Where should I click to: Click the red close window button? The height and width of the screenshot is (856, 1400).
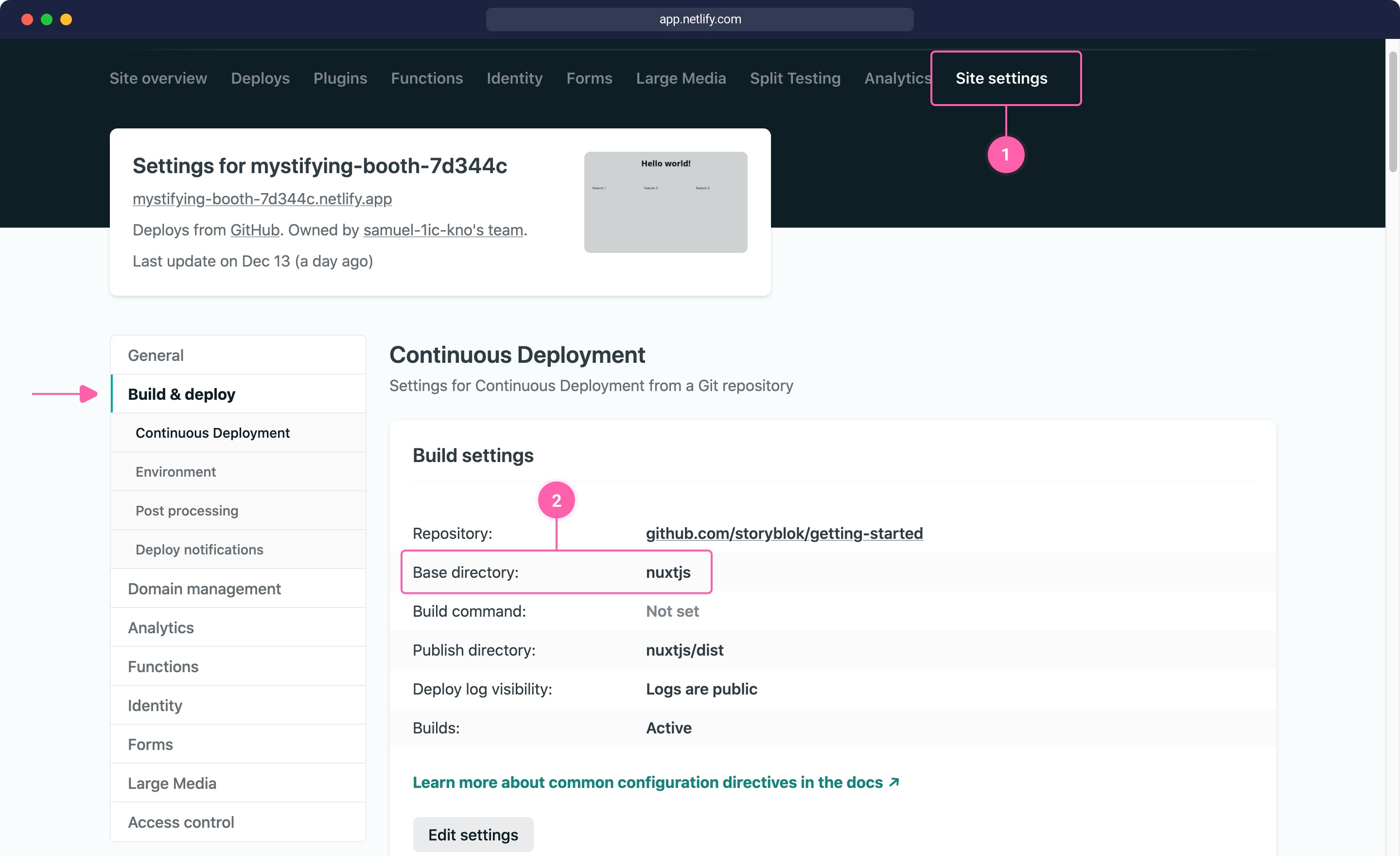coord(27,19)
